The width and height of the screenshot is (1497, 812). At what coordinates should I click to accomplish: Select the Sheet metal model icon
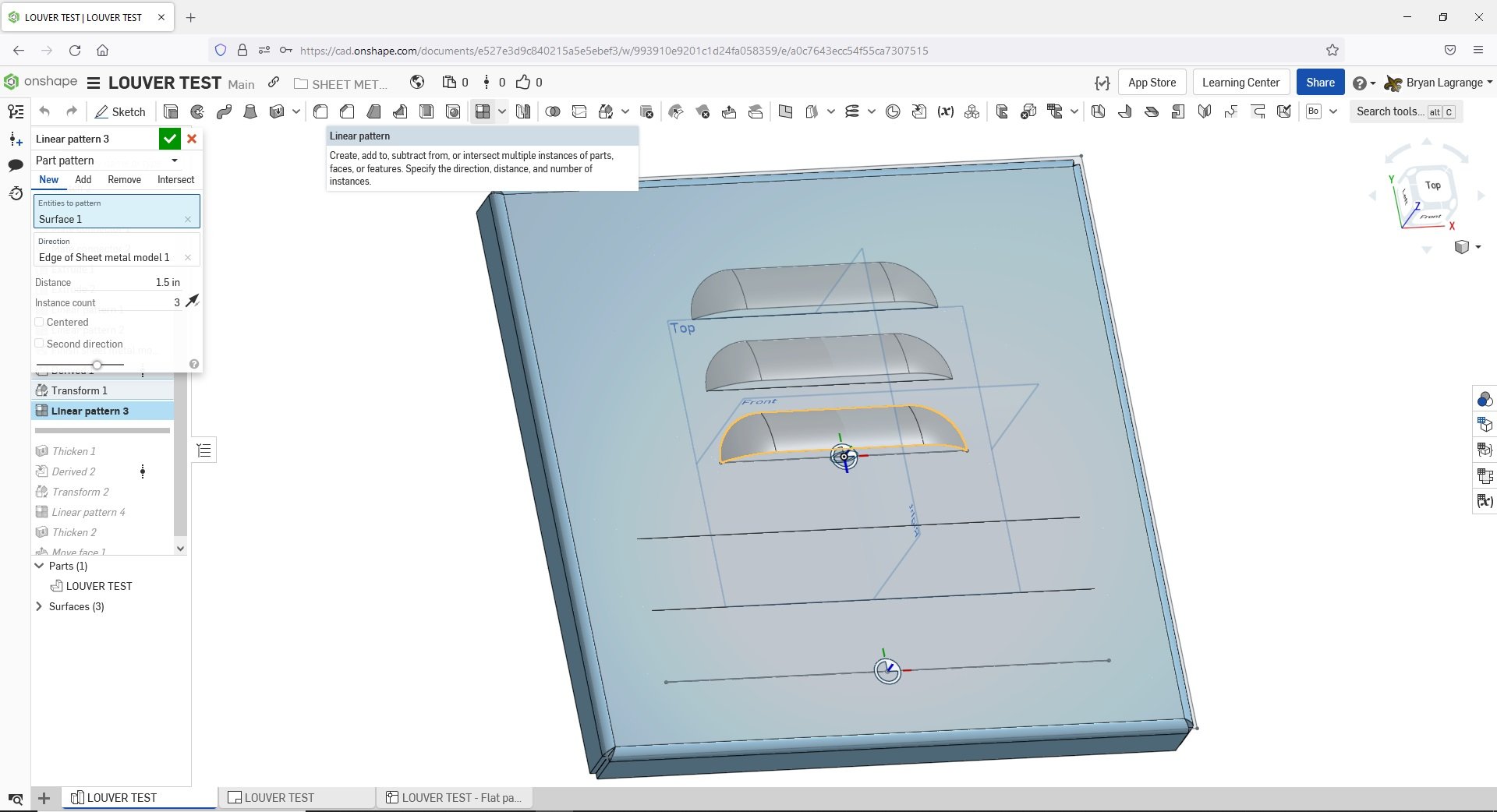[1099, 111]
